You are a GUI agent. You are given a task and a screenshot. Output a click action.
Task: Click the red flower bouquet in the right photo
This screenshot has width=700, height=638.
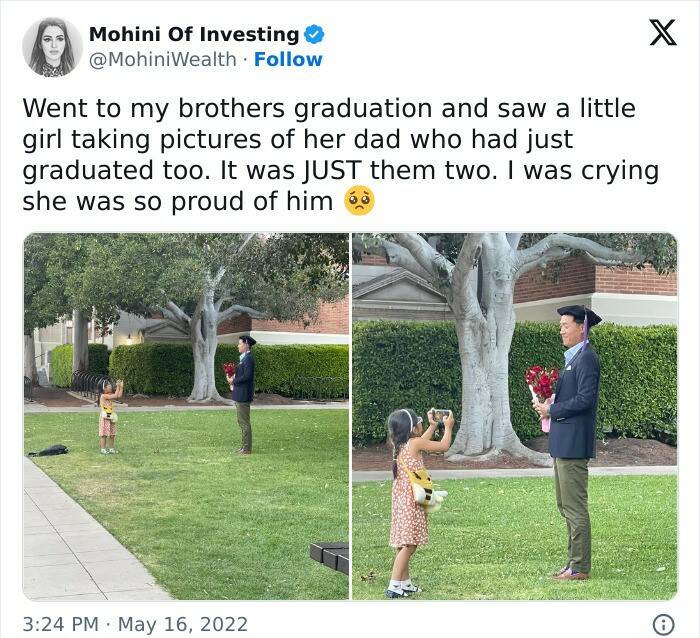pos(541,385)
